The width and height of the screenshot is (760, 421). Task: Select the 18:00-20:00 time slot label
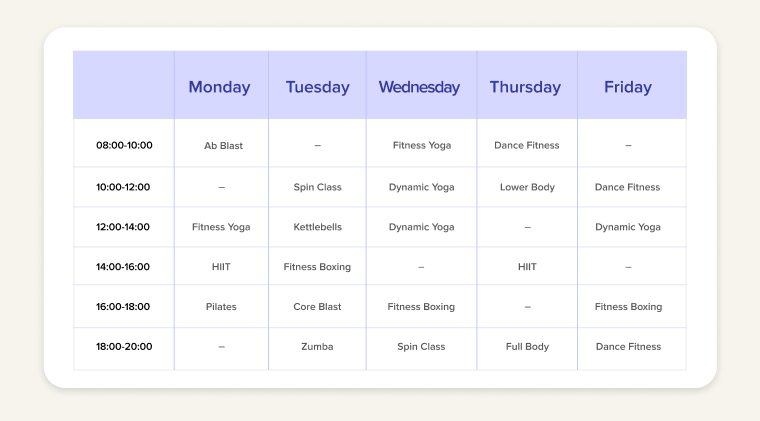(x=124, y=347)
